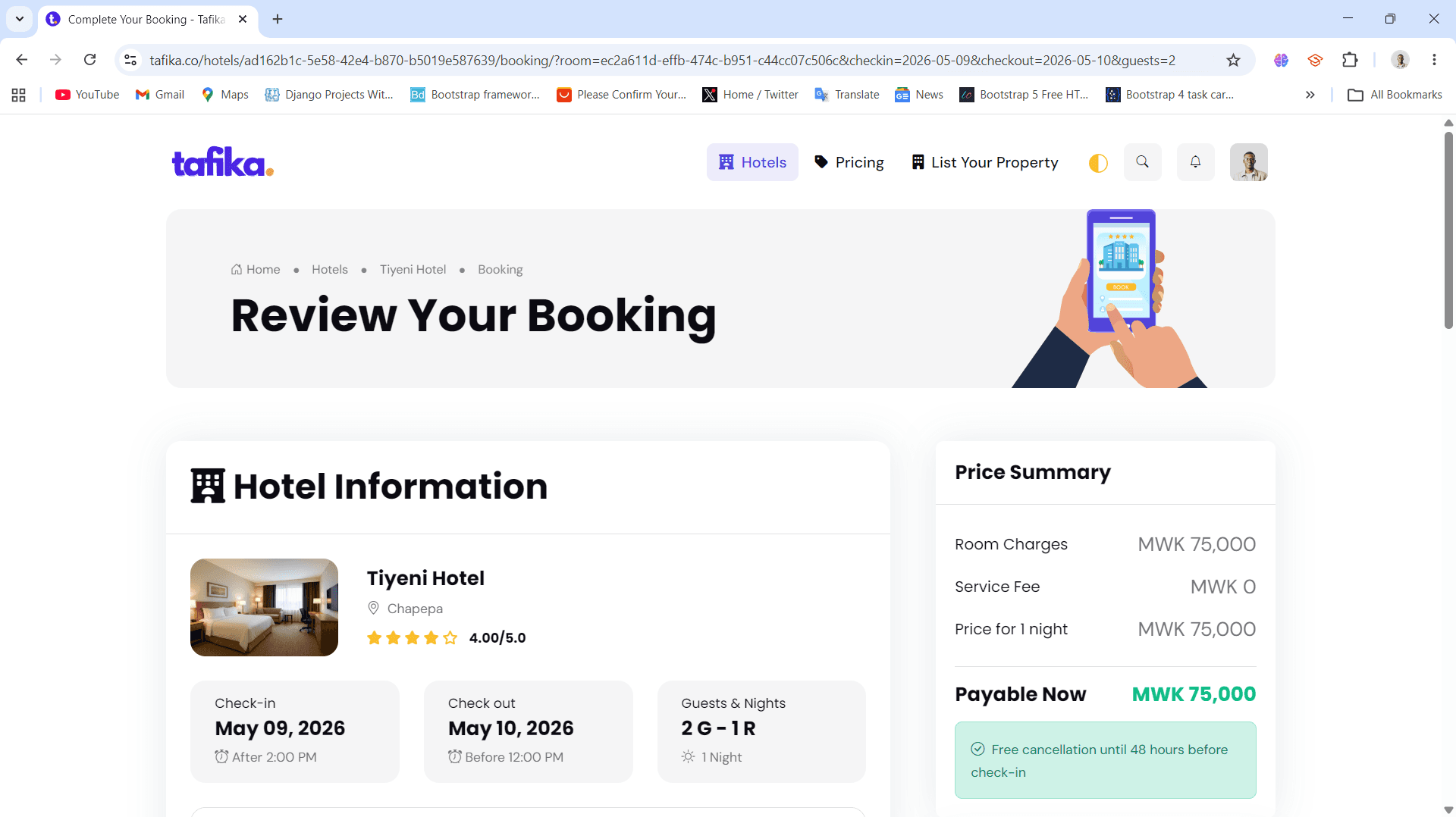
Task: Open the Apps grid icon in bookmarks bar
Action: 19,95
